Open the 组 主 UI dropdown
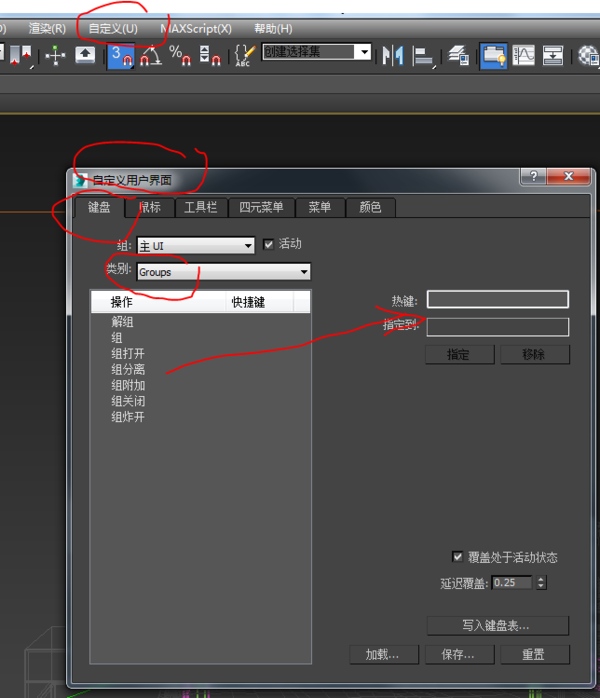 (x=196, y=246)
